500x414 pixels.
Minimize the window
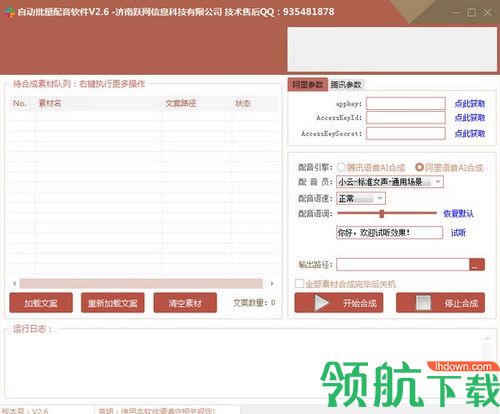[456, 13]
